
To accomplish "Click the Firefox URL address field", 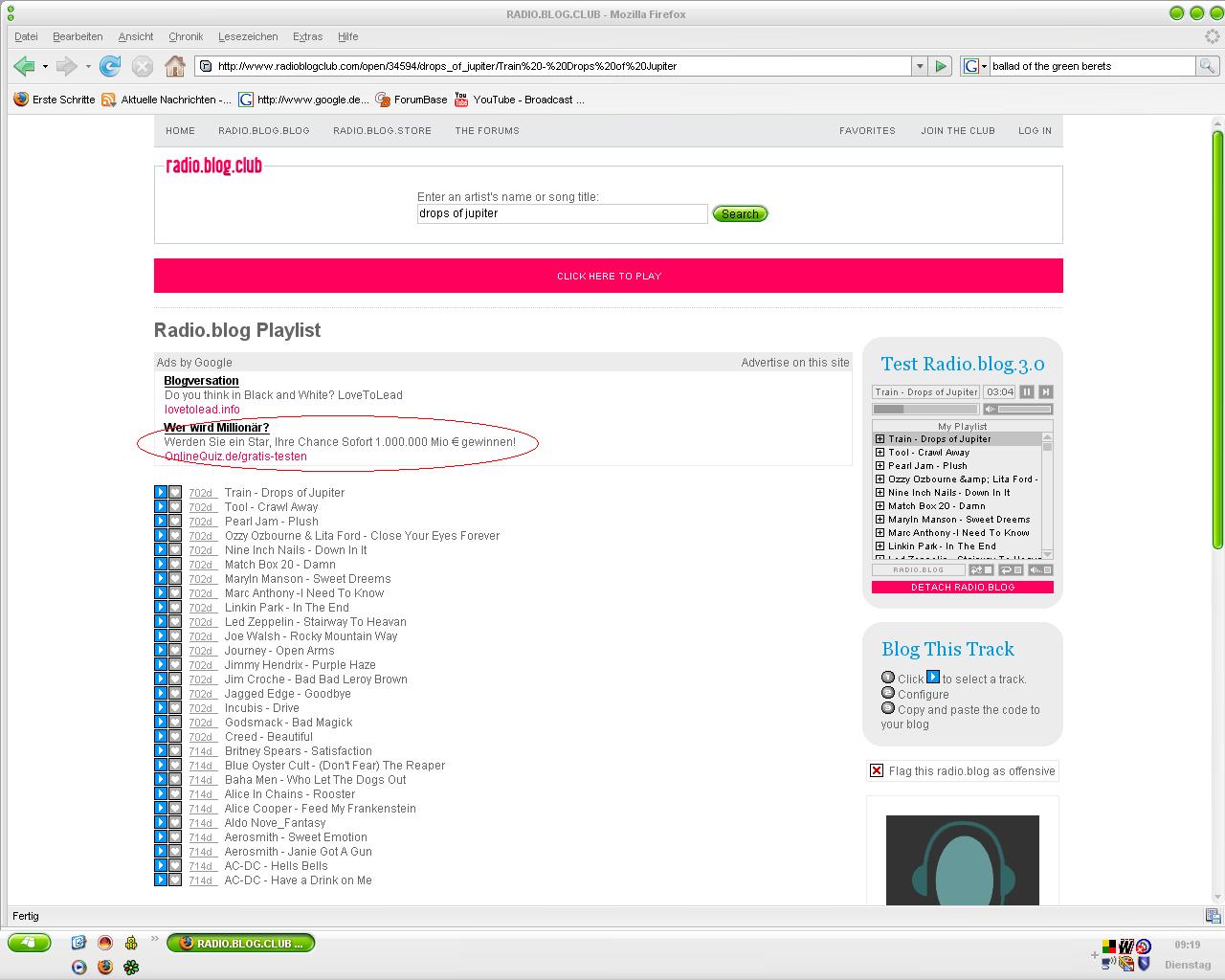I will pos(553,66).
